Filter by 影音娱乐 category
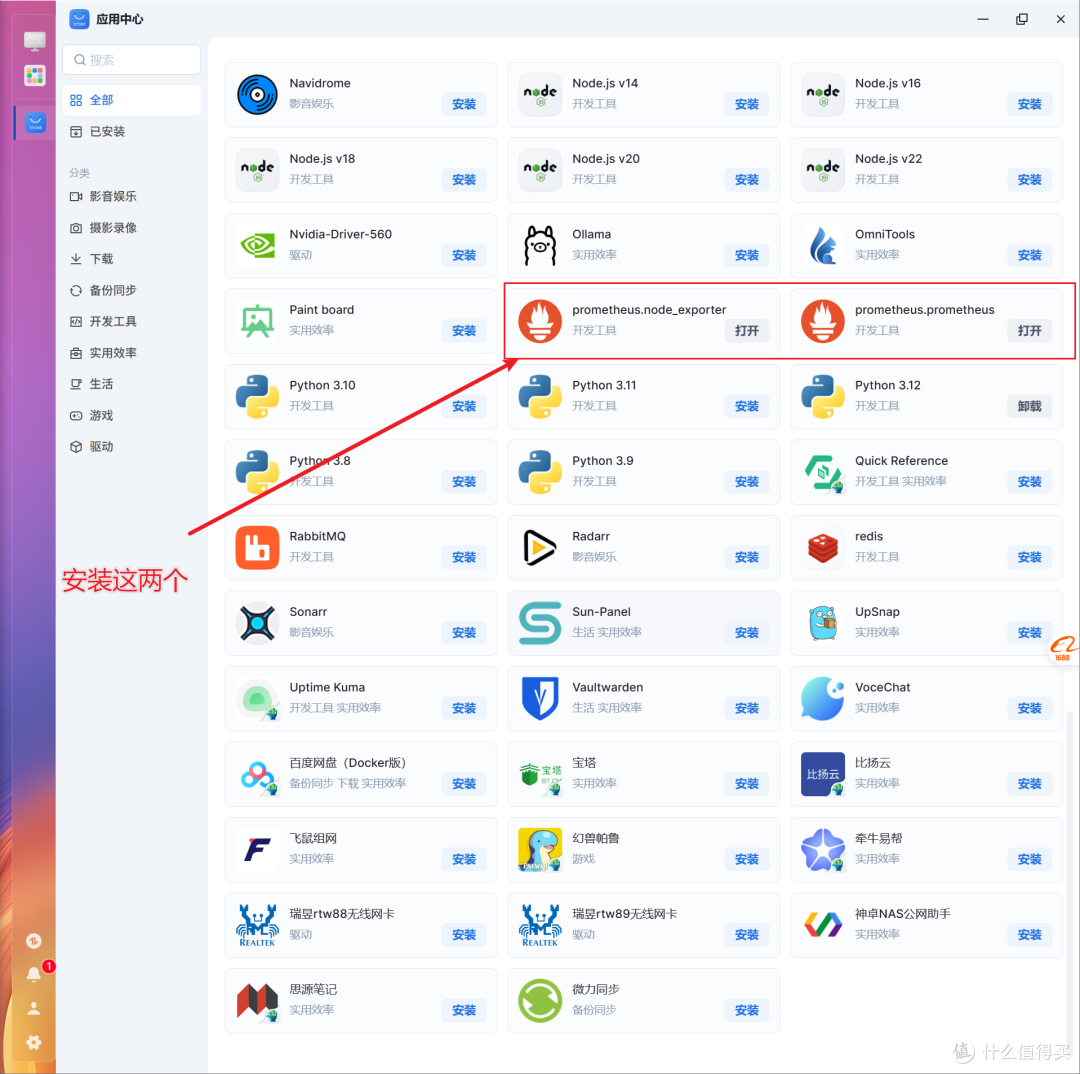Image resolution: width=1080 pixels, height=1074 pixels. pyautogui.click(x=132, y=196)
